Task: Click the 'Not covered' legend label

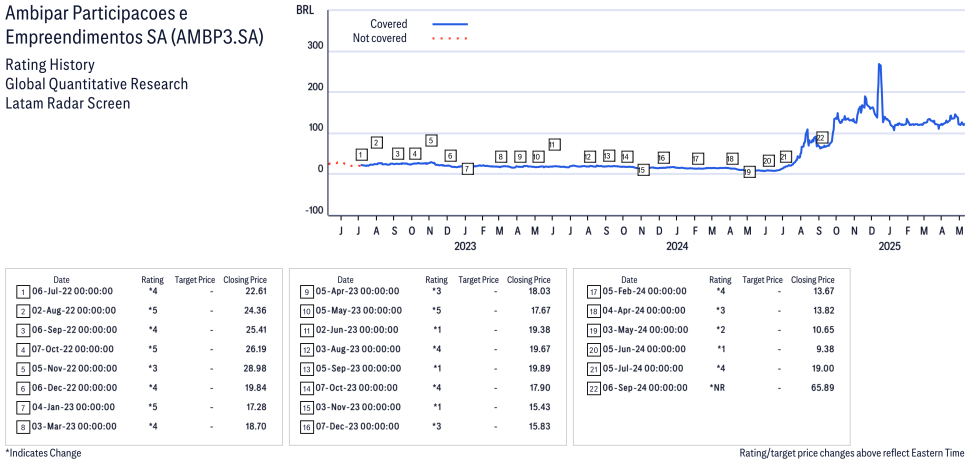Action: (x=380, y=39)
